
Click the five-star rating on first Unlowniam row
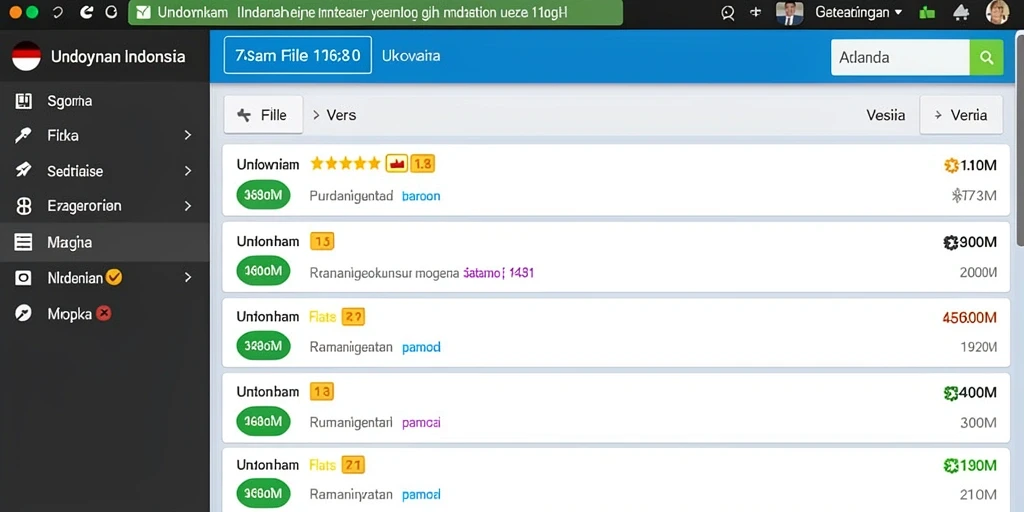tap(345, 164)
